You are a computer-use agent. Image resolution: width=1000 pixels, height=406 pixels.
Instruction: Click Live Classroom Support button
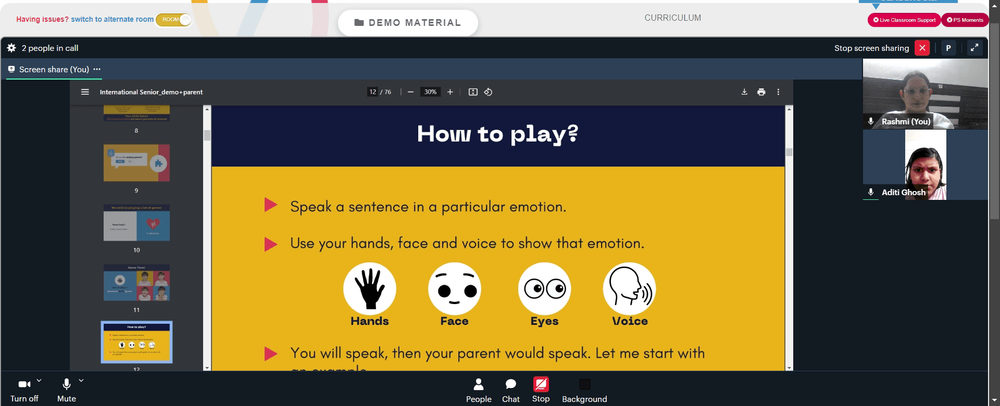coord(904,20)
